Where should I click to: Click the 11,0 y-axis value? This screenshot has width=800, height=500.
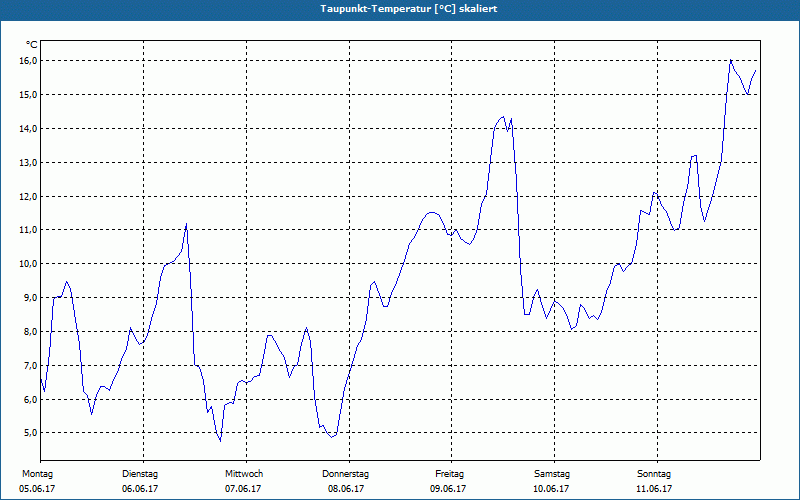point(28,230)
